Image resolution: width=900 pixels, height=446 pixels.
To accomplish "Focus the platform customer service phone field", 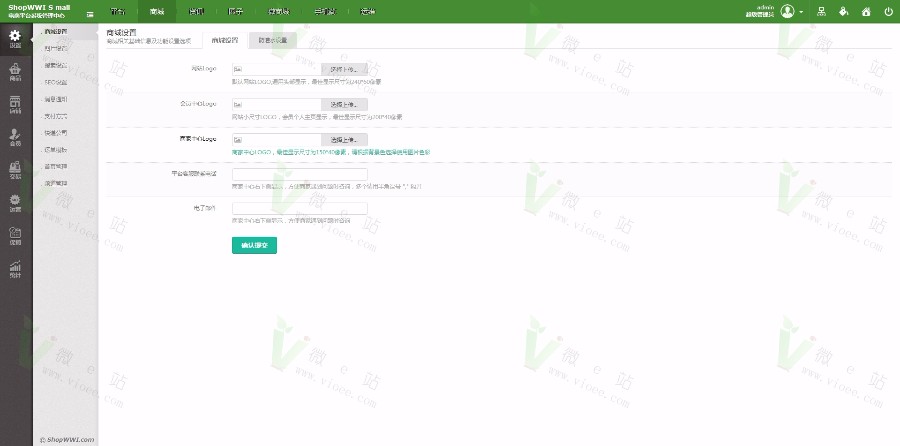I will [x=300, y=174].
